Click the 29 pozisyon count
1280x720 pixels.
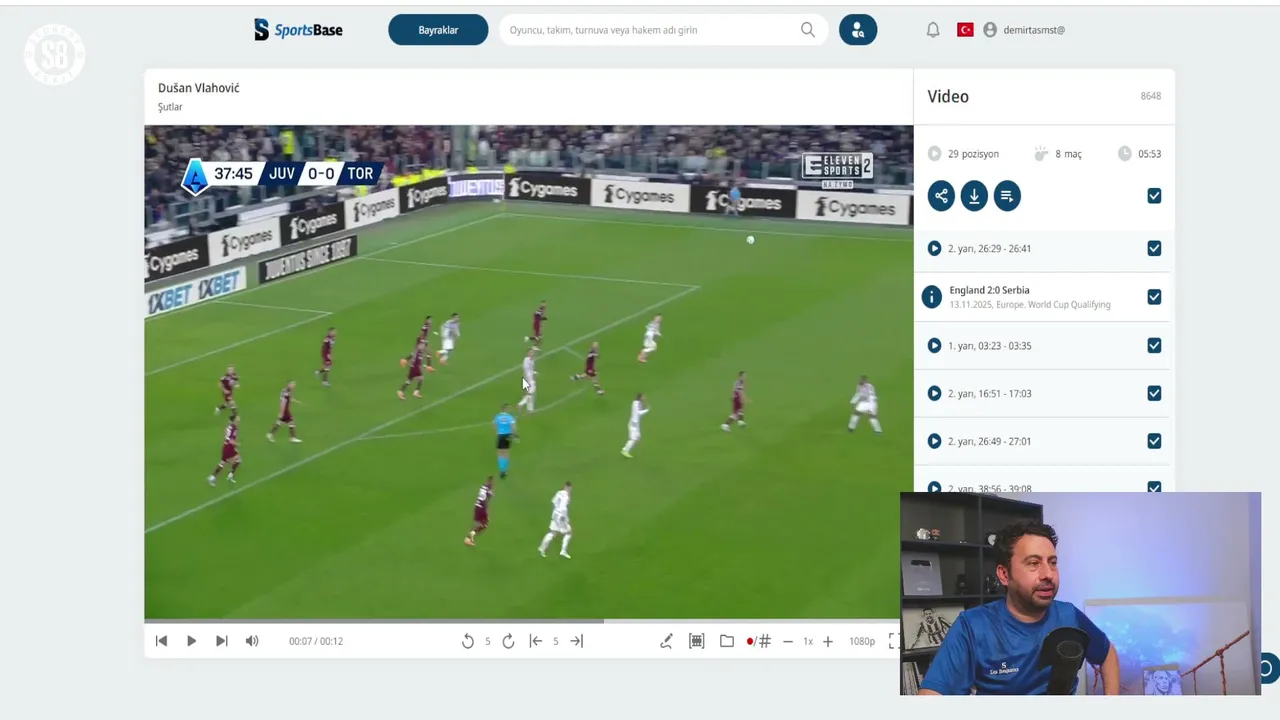coord(973,154)
